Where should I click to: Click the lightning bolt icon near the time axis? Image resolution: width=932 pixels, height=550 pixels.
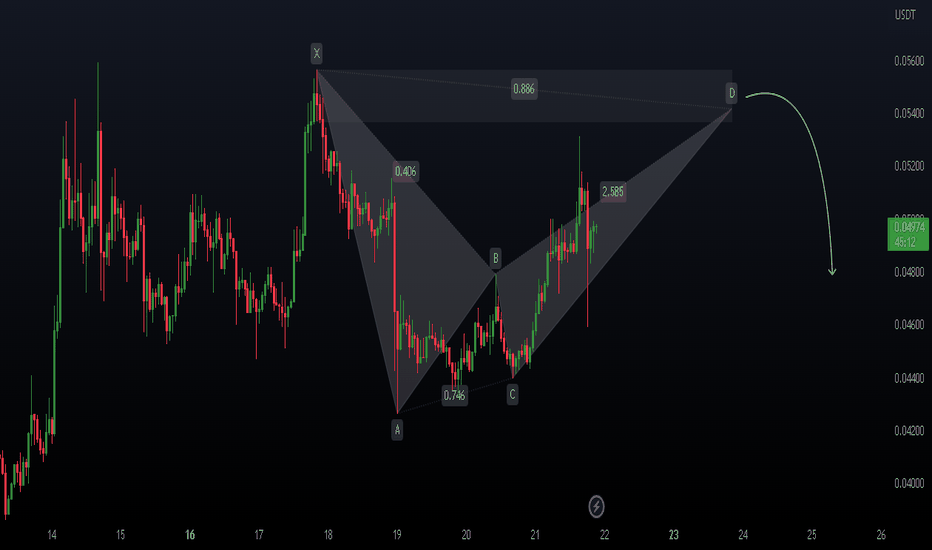[596, 507]
